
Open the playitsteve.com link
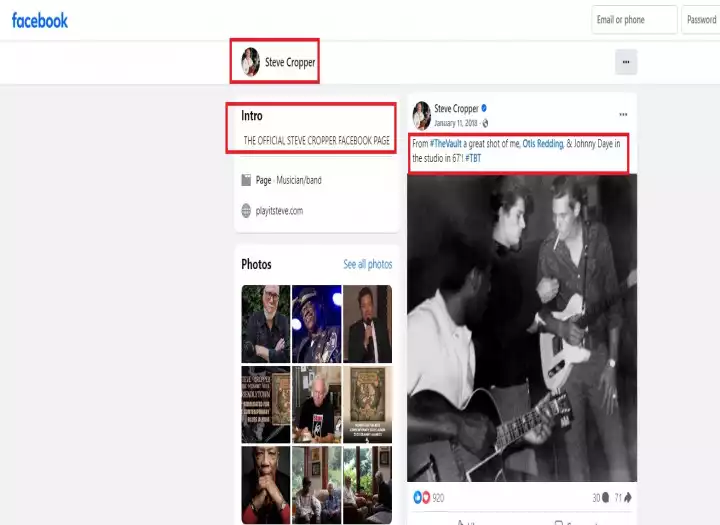[279, 211]
